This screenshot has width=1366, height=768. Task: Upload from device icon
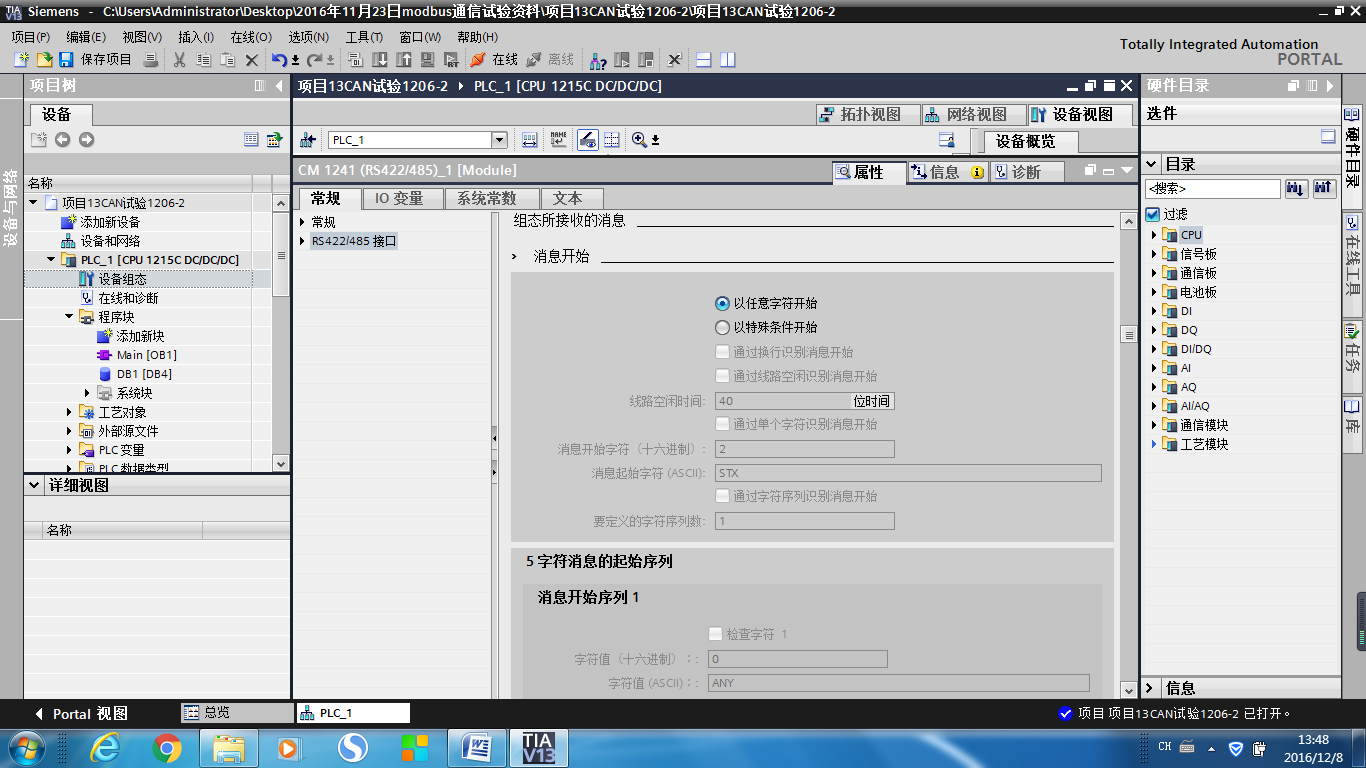(x=403, y=60)
